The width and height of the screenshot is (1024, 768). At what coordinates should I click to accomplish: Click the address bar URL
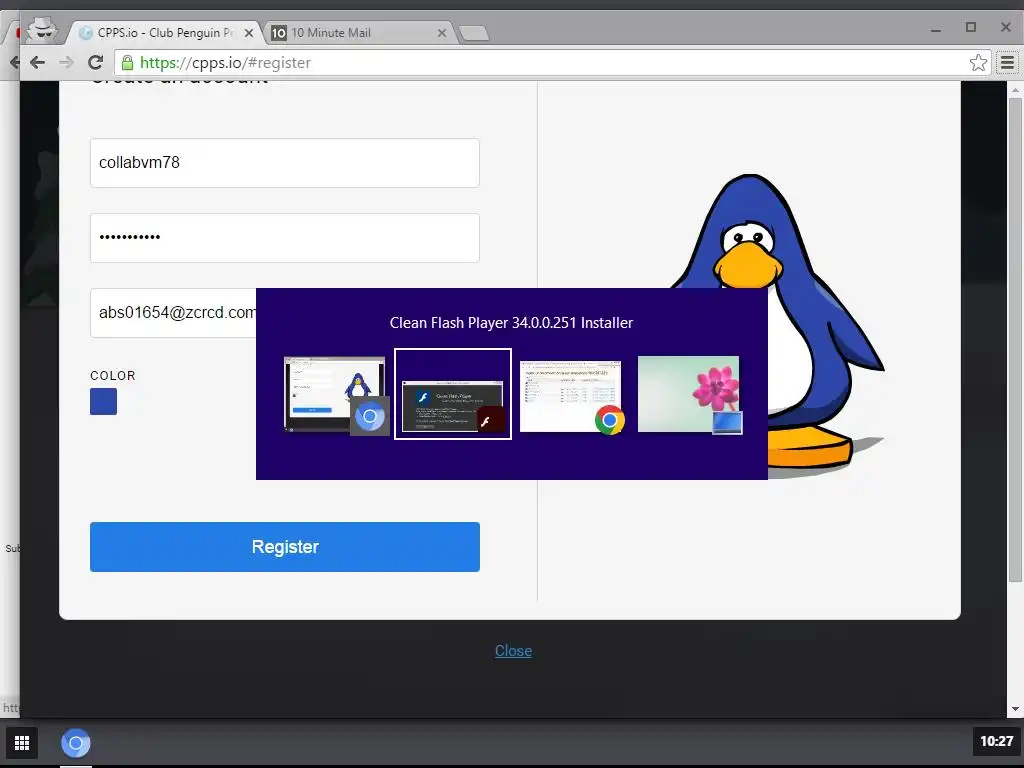click(x=225, y=63)
